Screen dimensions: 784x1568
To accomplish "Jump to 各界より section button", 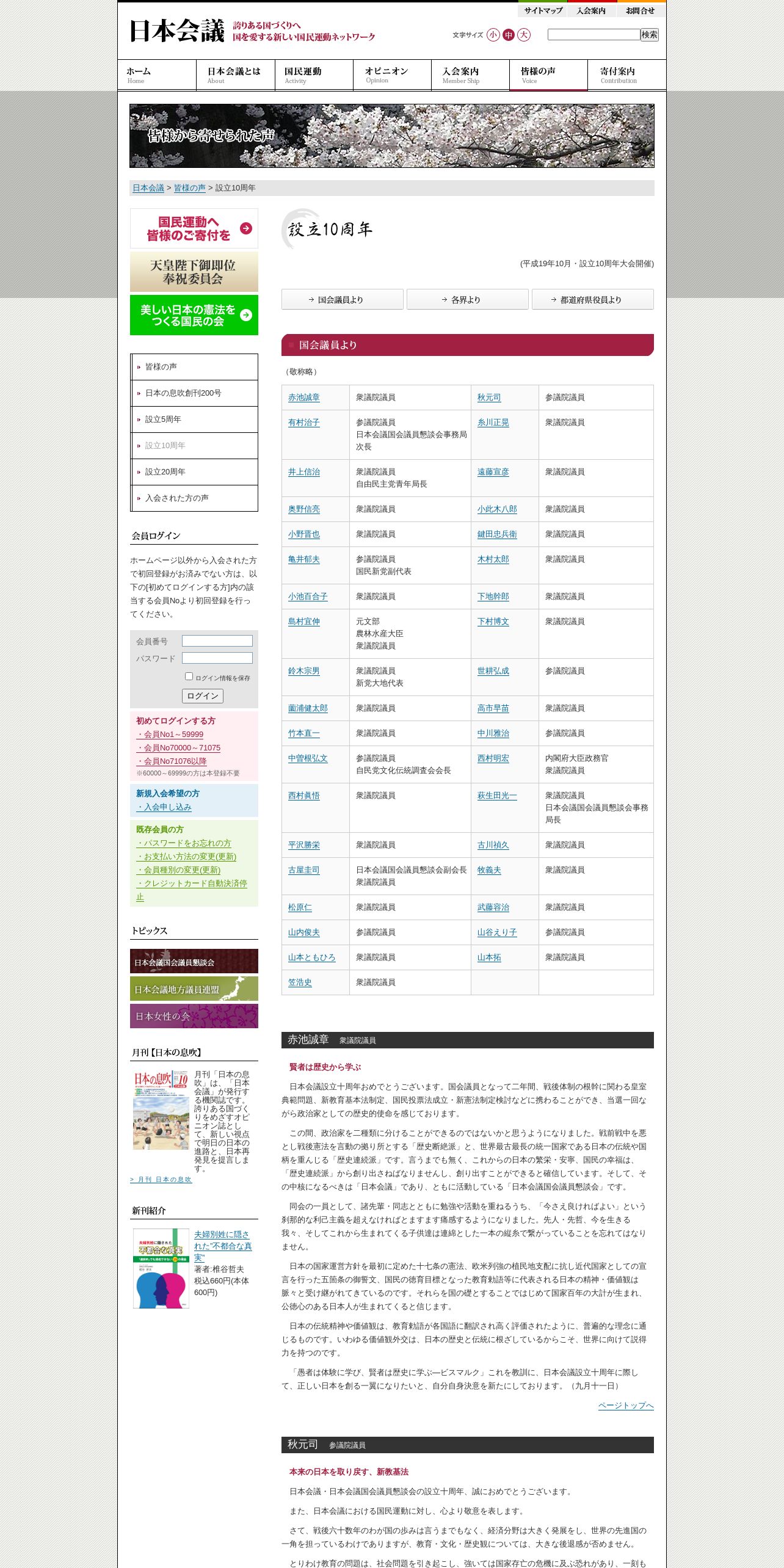I will [468, 299].
